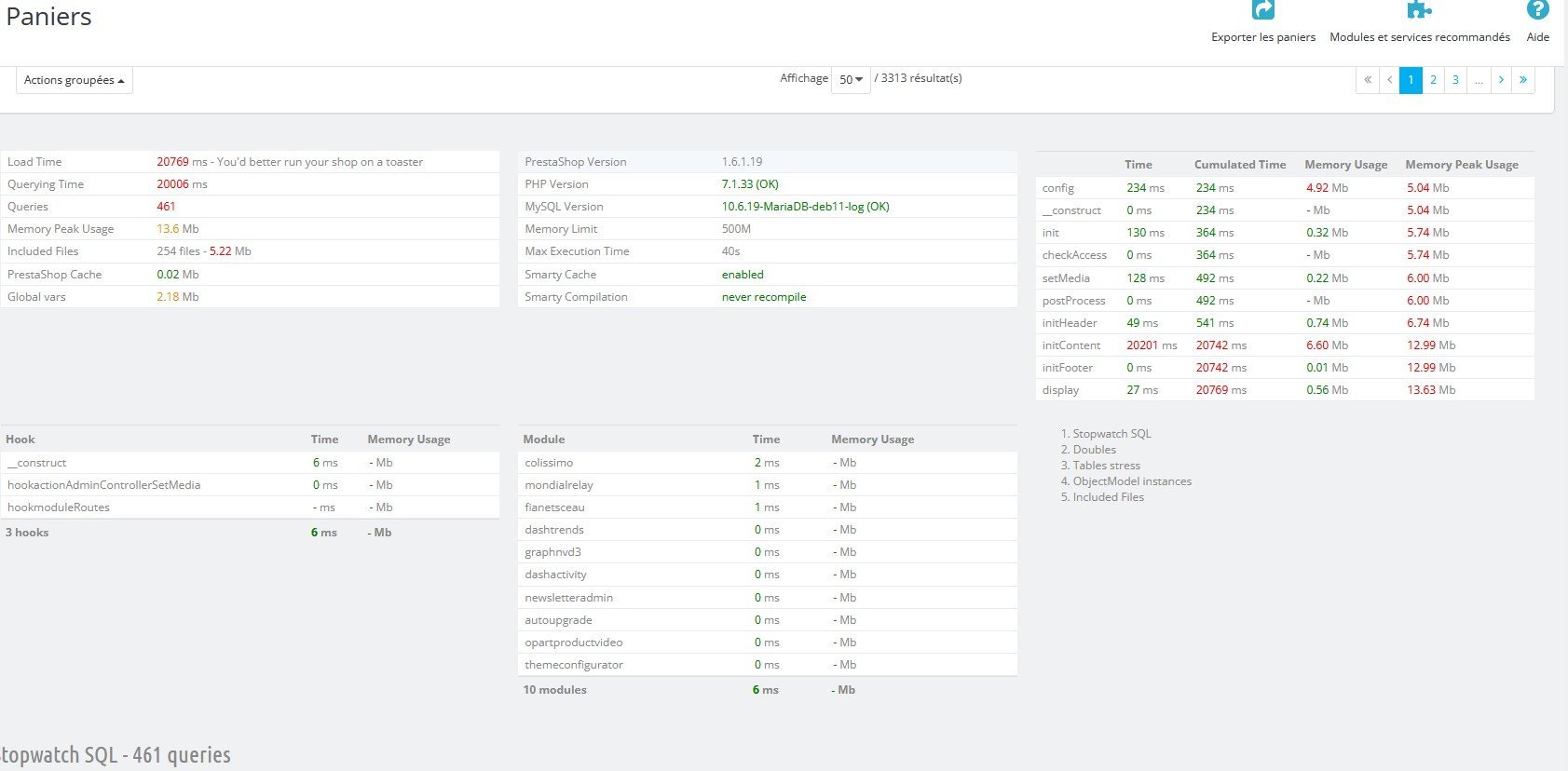Switch to page 2 in pagination
The image size is (1568, 771).
pos(1433,80)
